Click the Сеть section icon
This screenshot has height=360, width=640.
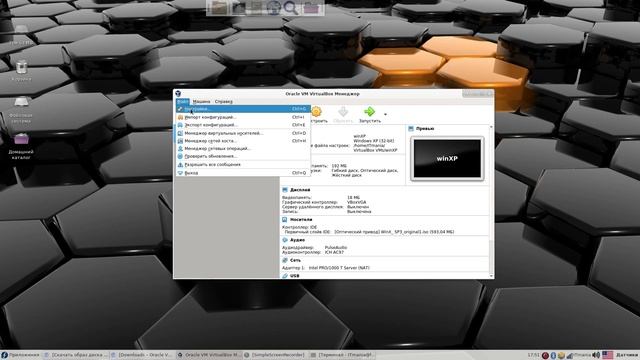click(285, 260)
